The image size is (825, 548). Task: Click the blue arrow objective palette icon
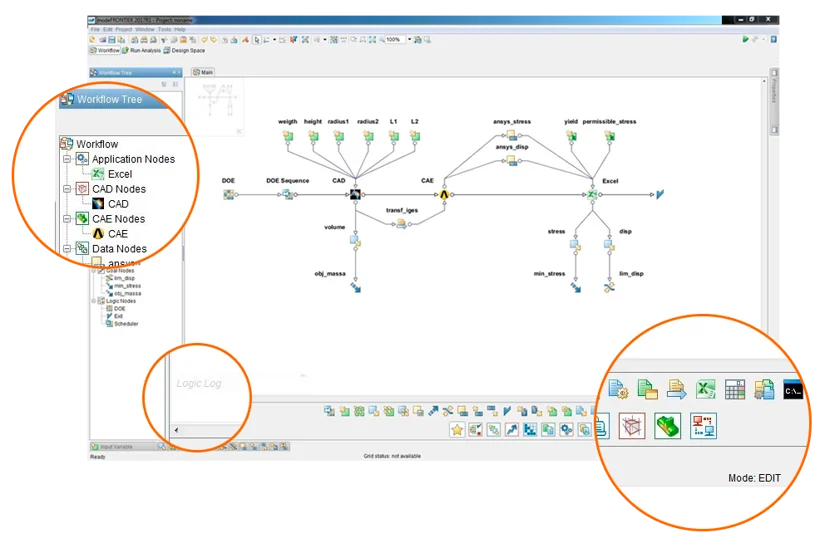pyautogui.click(x=433, y=411)
